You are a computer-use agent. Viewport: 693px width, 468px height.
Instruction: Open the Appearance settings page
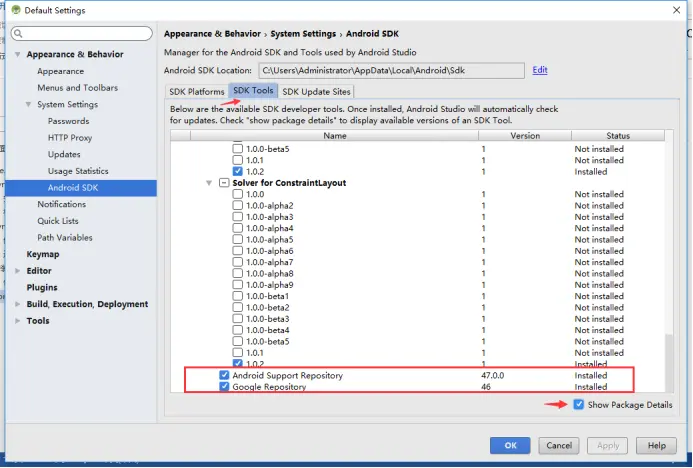61,71
